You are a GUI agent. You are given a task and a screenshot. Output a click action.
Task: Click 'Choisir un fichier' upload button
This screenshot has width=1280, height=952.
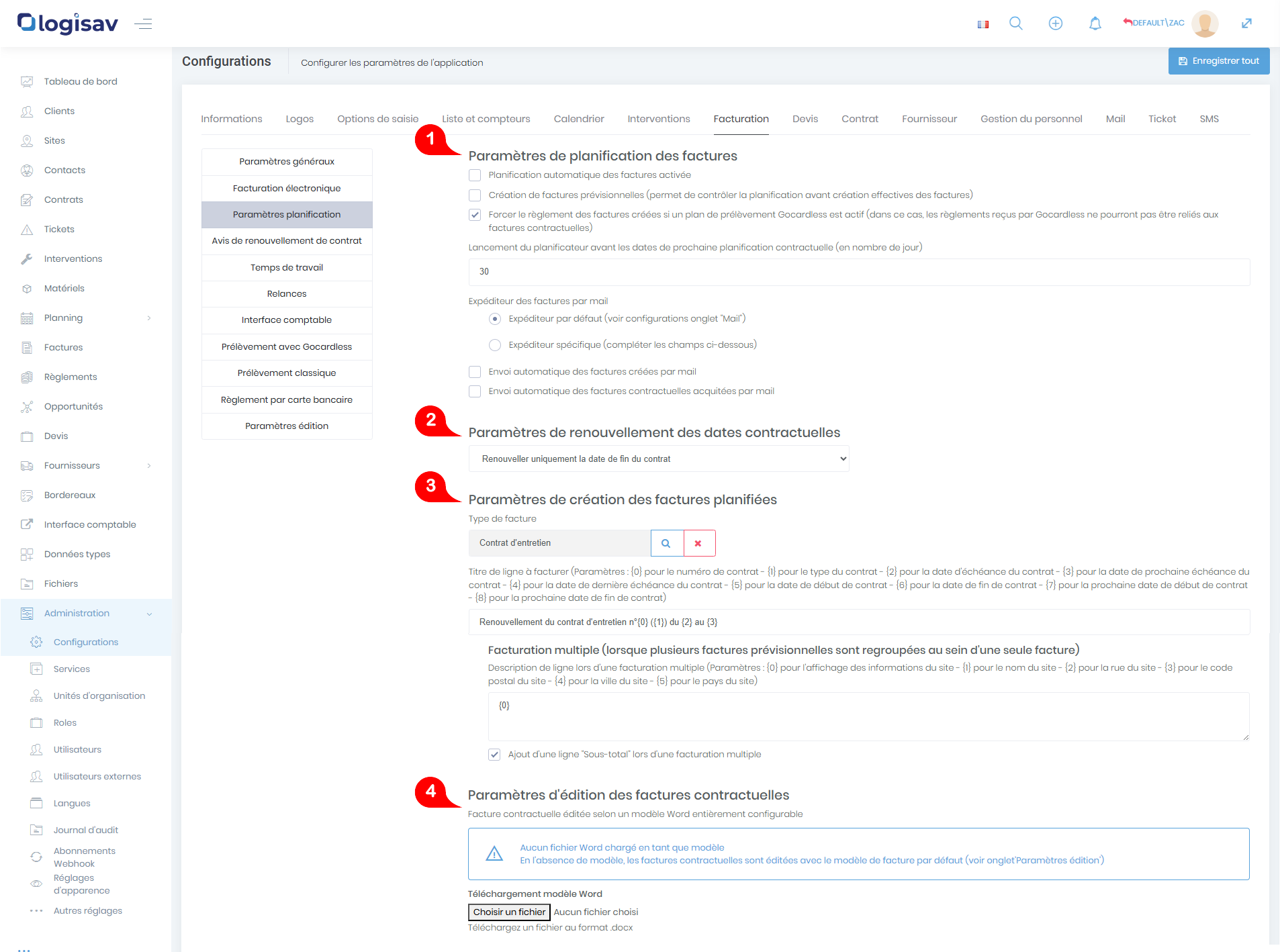pyautogui.click(x=509, y=912)
